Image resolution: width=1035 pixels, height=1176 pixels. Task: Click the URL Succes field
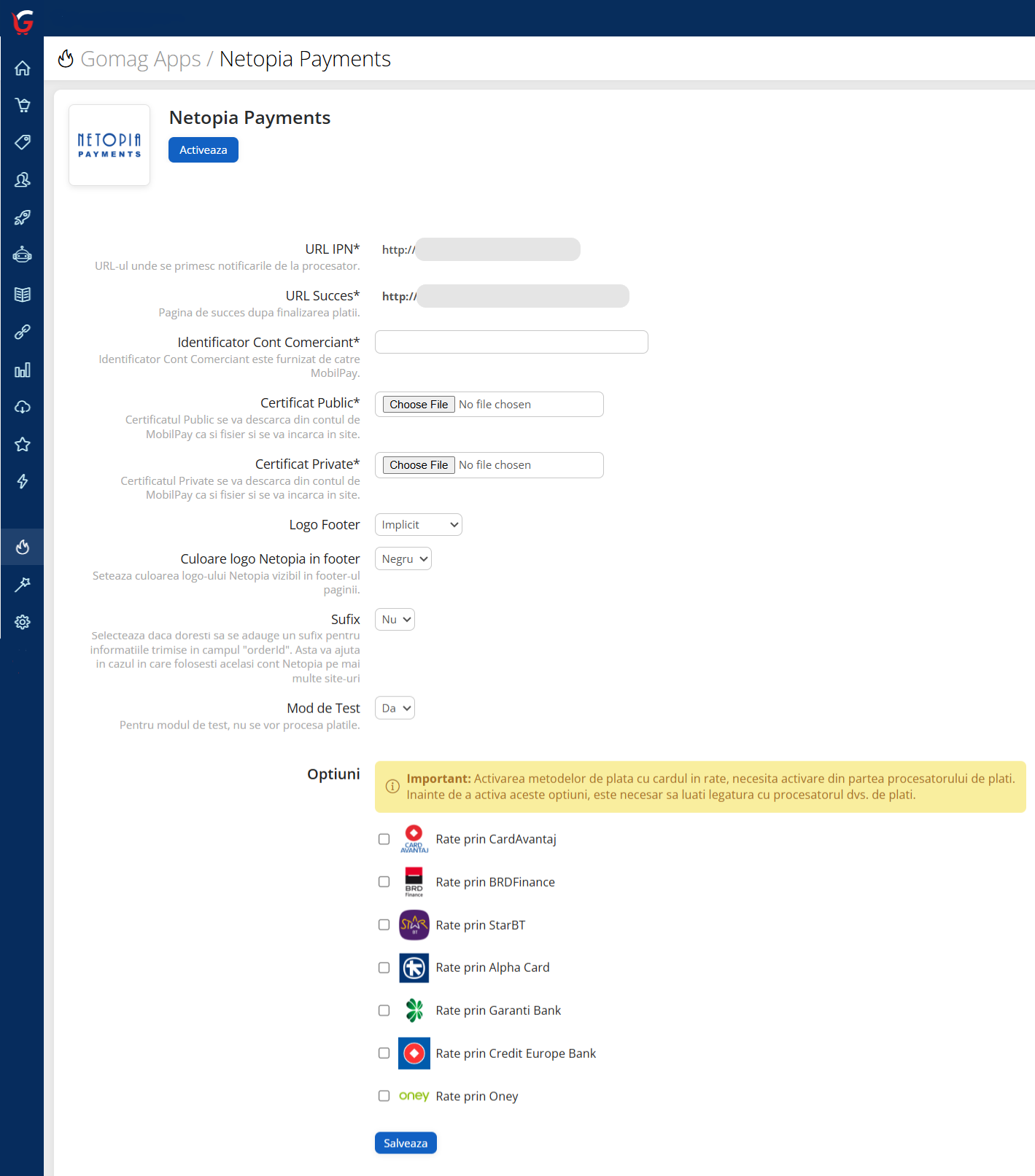(x=505, y=296)
